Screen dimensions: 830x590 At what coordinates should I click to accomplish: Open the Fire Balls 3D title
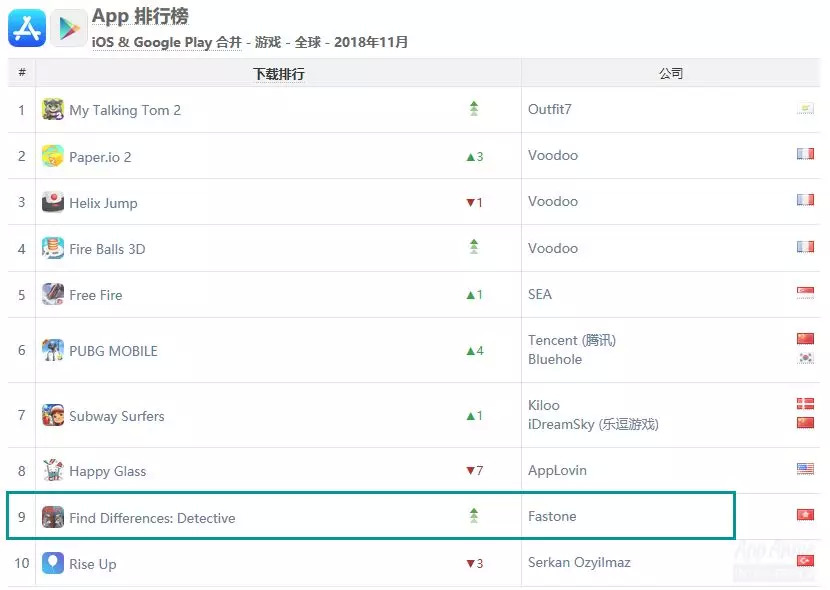107,249
